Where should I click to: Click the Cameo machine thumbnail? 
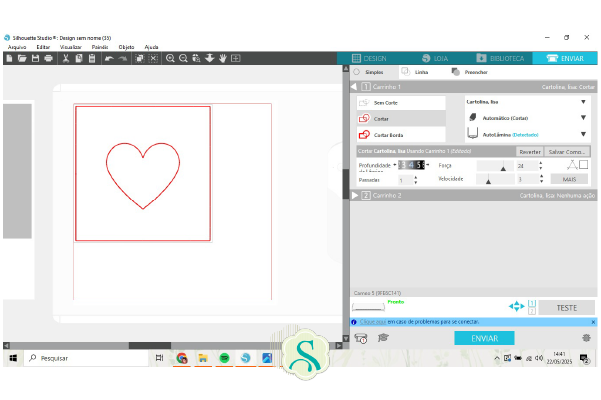(368, 307)
